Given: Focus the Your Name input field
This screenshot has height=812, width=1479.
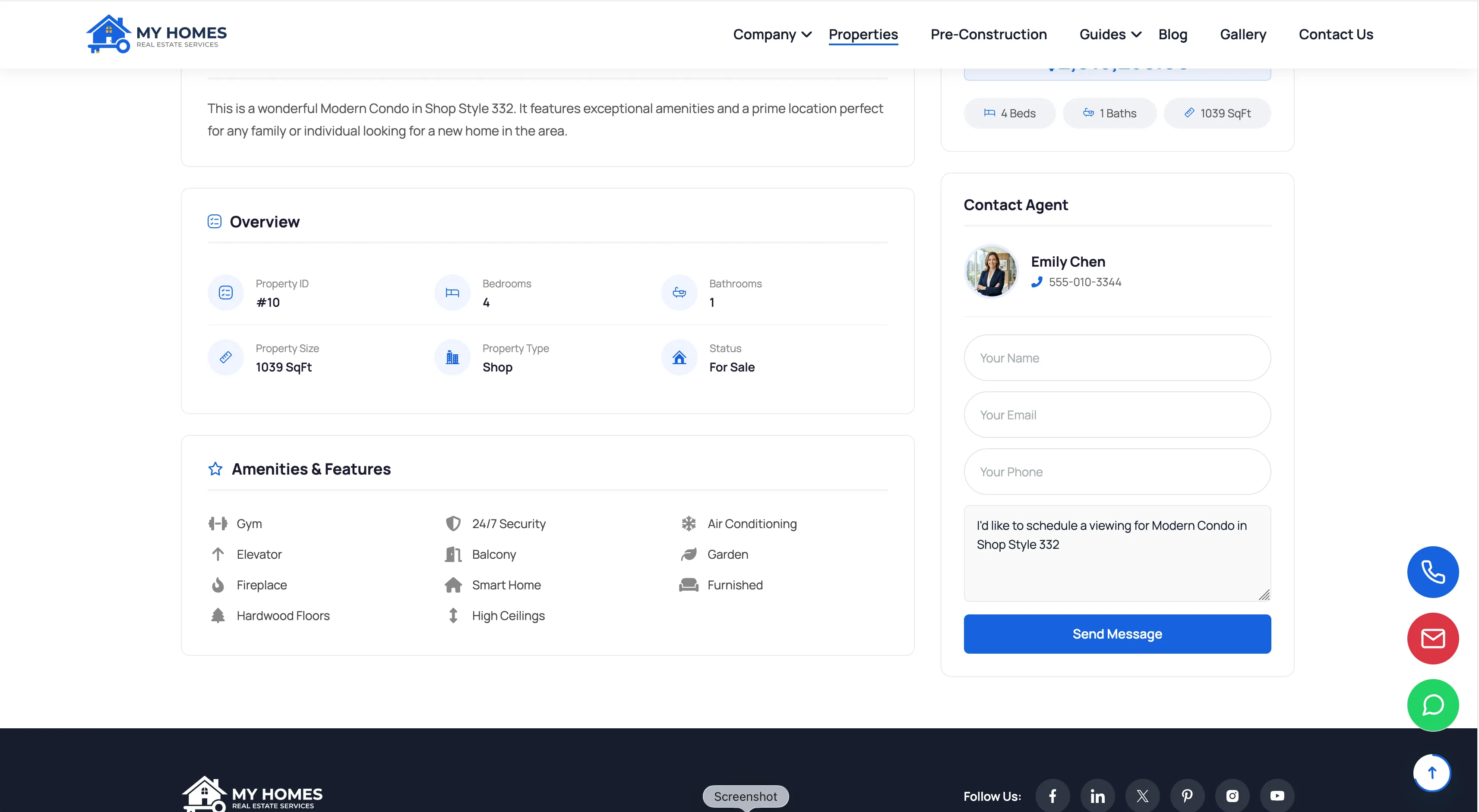Looking at the screenshot, I should click(x=1117, y=358).
